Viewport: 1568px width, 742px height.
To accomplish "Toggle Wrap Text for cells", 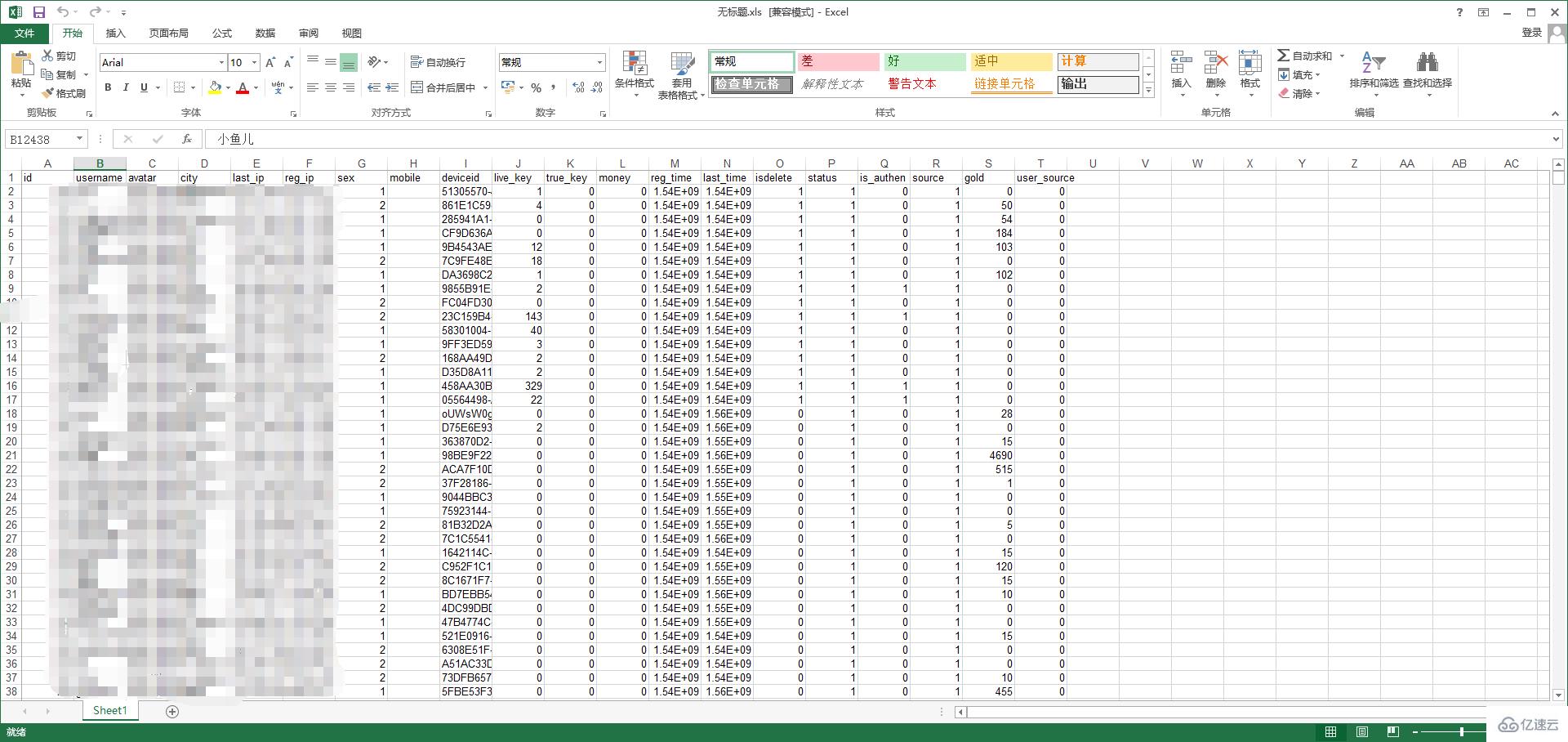I will [x=439, y=62].
